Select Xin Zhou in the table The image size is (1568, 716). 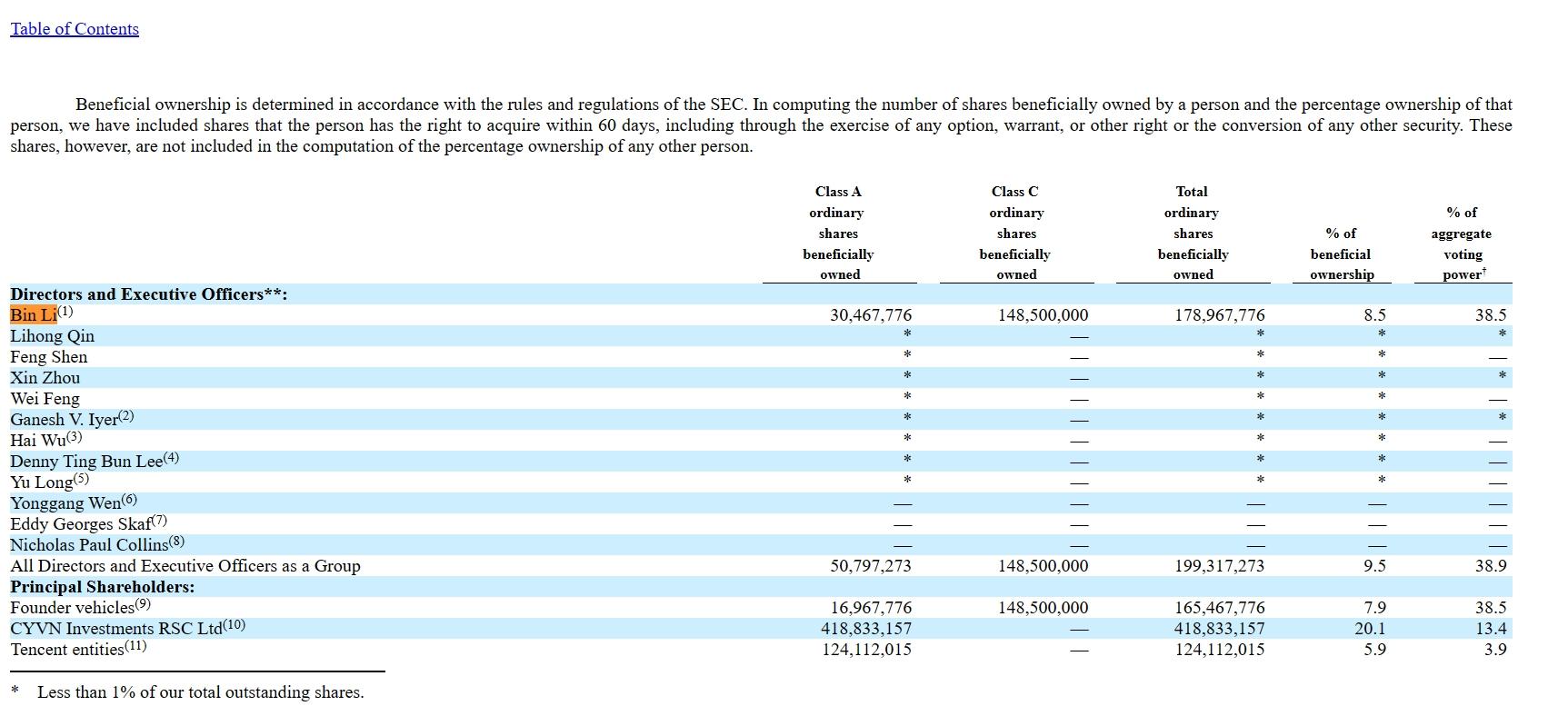coord(45,378)
